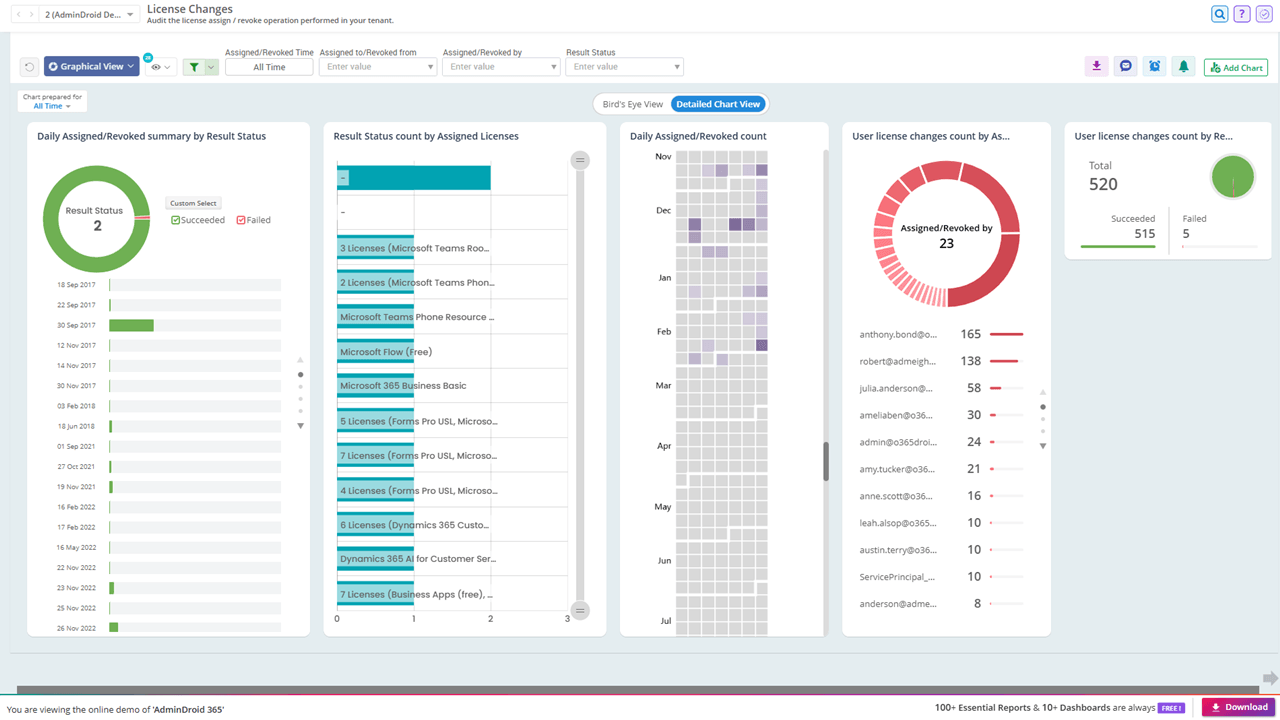Click the Result Status donut chart center
This screenshot has width=1280, height=720.
97,219
